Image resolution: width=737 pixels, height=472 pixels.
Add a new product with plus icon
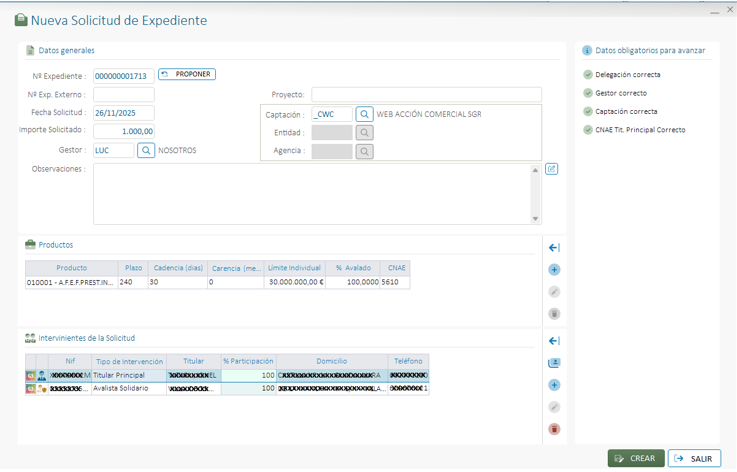(x=554, y=270)
